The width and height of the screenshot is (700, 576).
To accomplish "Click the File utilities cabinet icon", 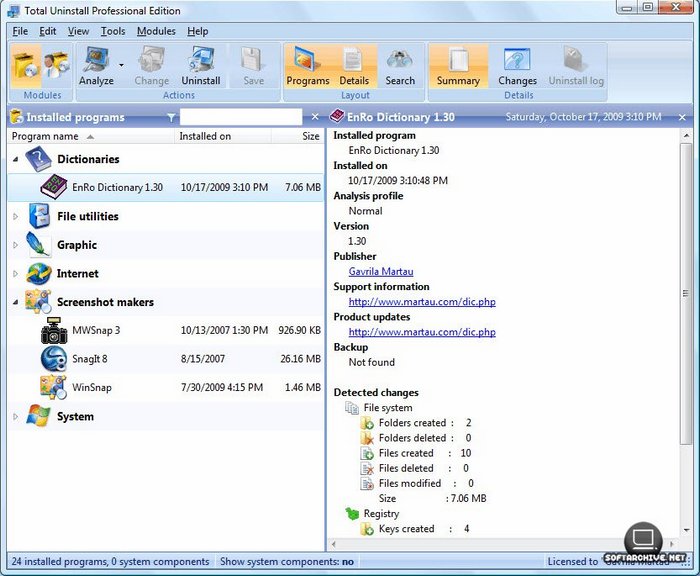I will tap(39, 216).
